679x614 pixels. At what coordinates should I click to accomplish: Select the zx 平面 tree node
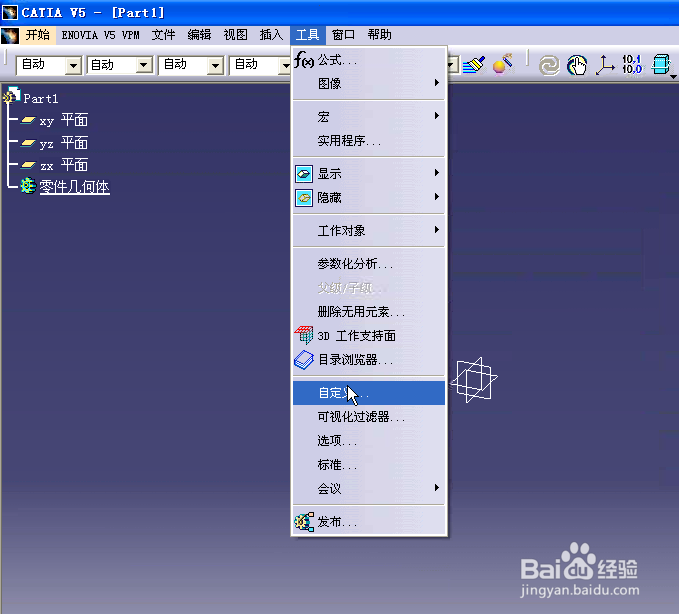click(64, 165)
